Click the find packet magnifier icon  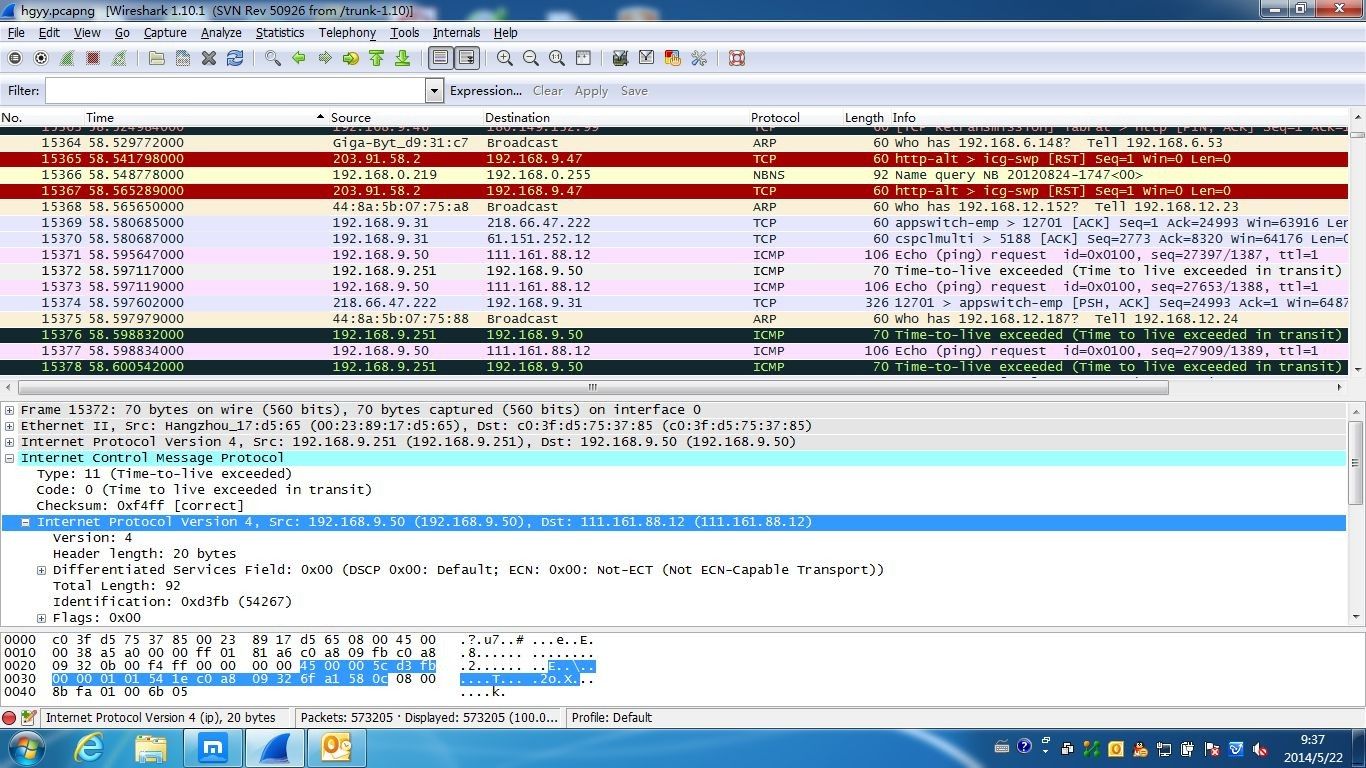coord(272,59)
